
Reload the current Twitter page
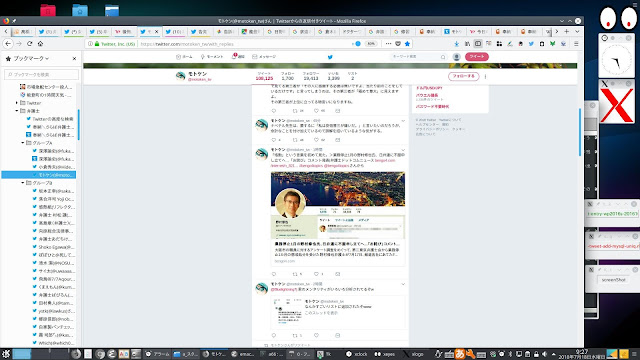(x=29, y=44)
